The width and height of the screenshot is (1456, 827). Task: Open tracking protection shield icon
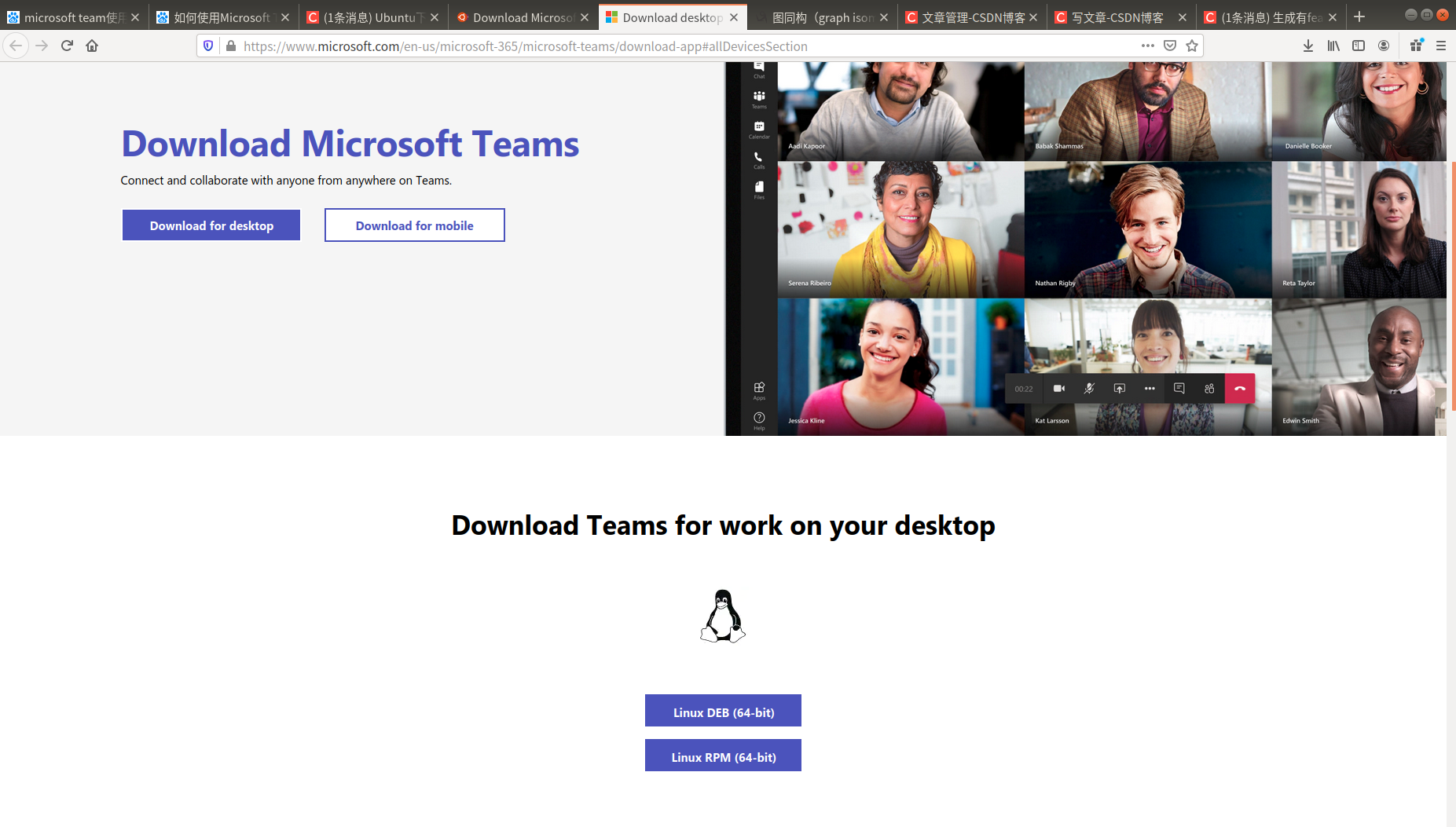click(208, 46)
